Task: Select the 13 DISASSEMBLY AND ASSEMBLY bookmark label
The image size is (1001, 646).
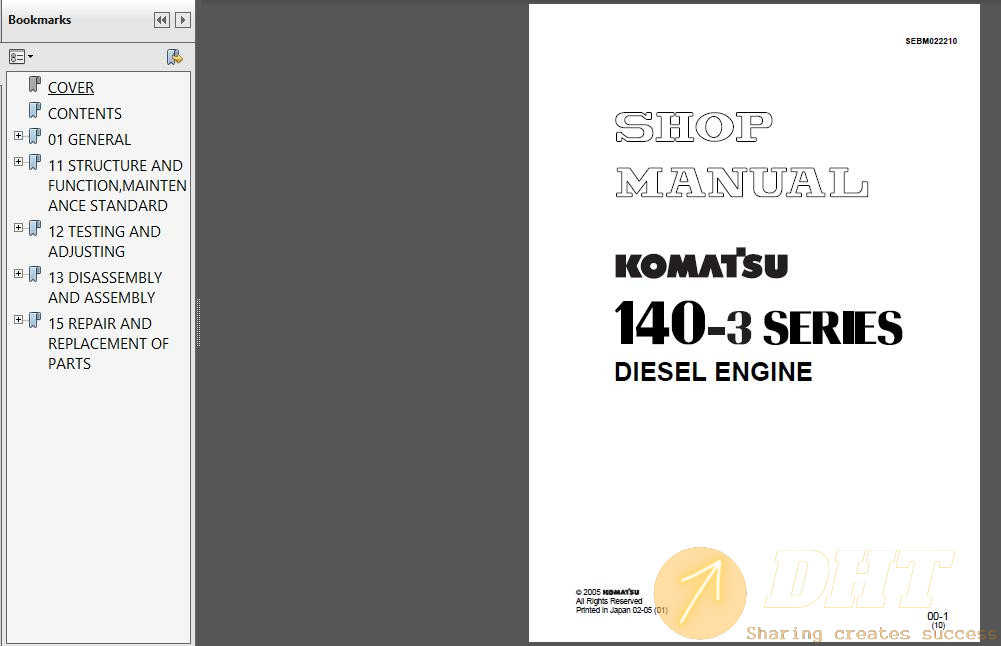Action: coord(104,287)
